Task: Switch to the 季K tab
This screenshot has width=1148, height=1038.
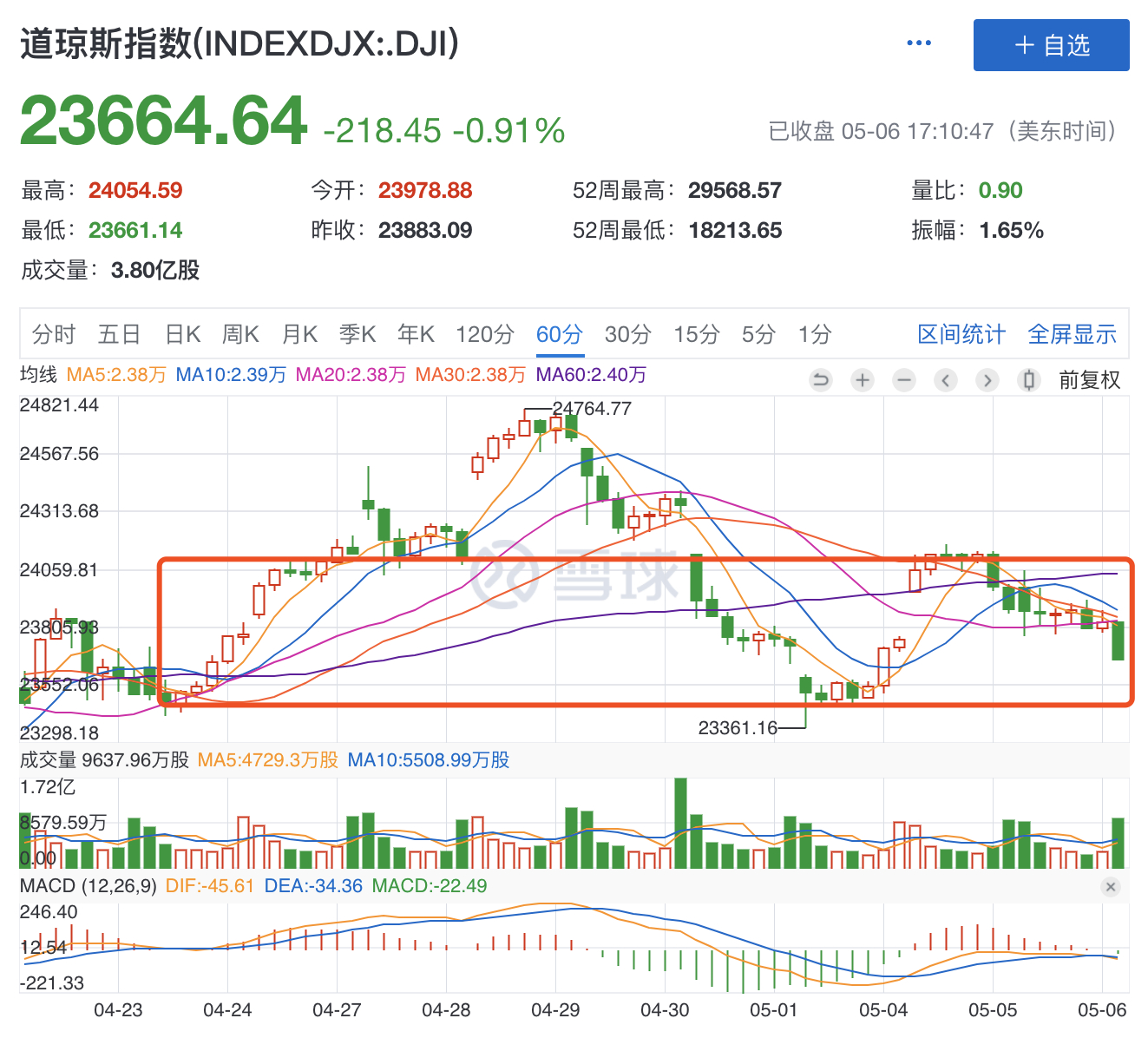Action: pyautogui.click(x=358, y=334)
